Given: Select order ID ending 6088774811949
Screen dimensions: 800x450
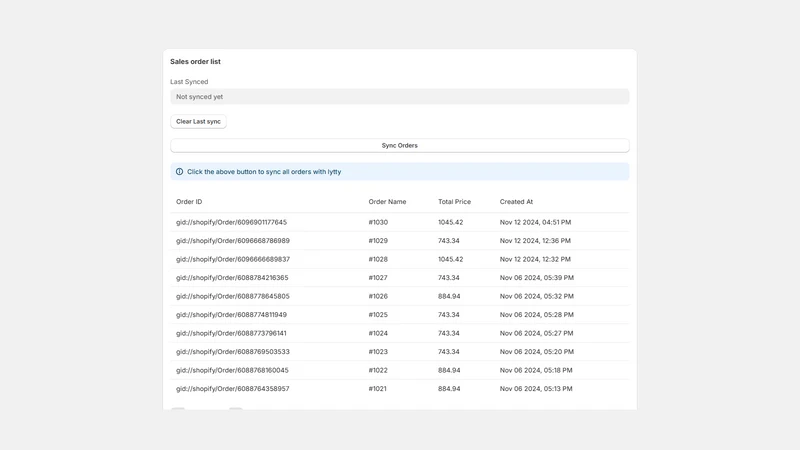Looking at the screenshot, I should [x=231, y=315].
